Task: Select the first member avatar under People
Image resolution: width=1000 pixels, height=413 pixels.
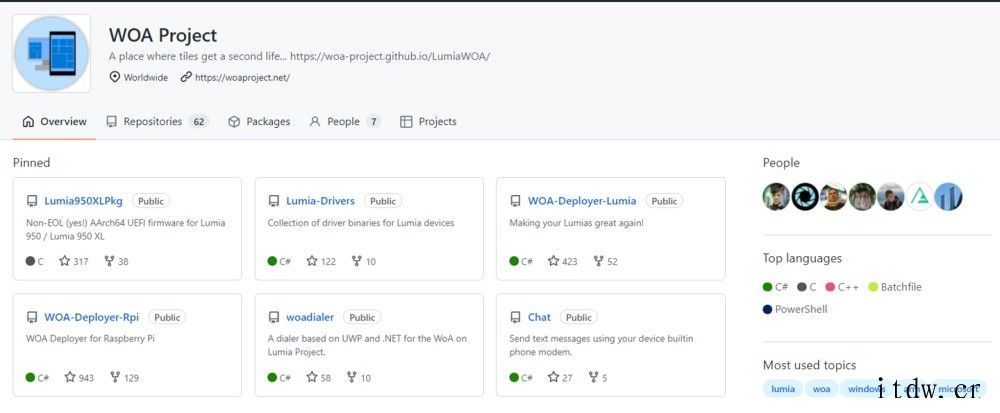Action: [776, 197]
